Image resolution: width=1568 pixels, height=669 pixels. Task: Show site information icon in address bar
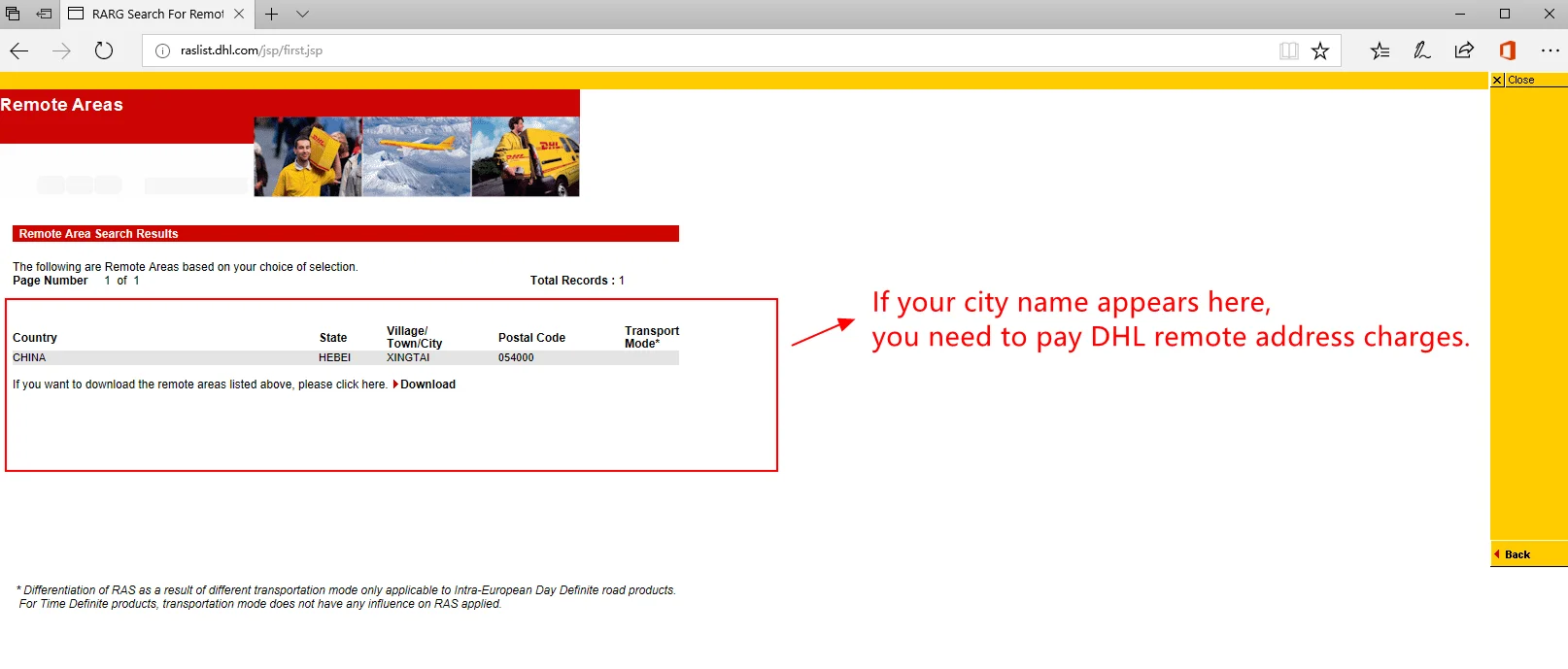(163, 50)
